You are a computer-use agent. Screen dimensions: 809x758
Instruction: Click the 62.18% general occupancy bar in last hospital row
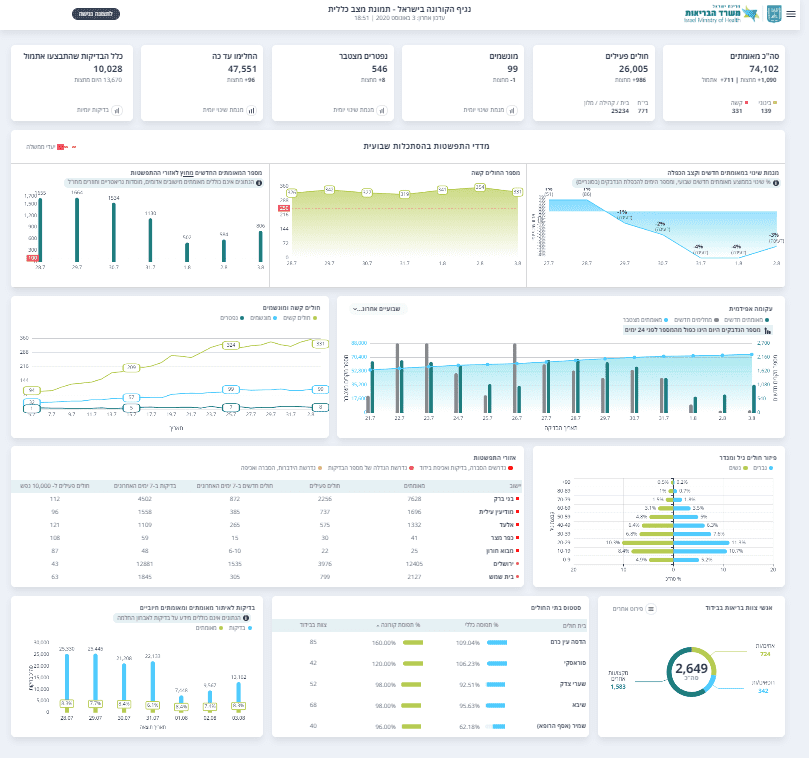pyautogui.click(x=496, y=727)
